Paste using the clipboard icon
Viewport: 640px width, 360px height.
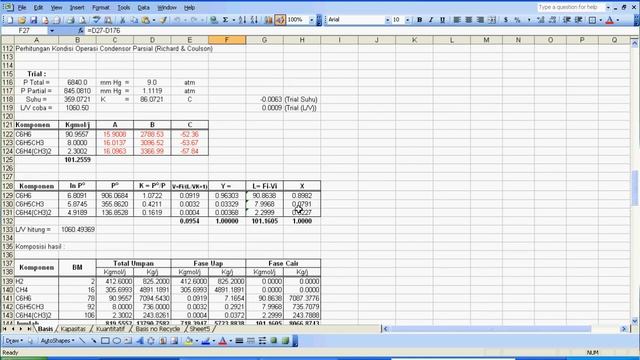pyautogui.click(x=145, y=20)
